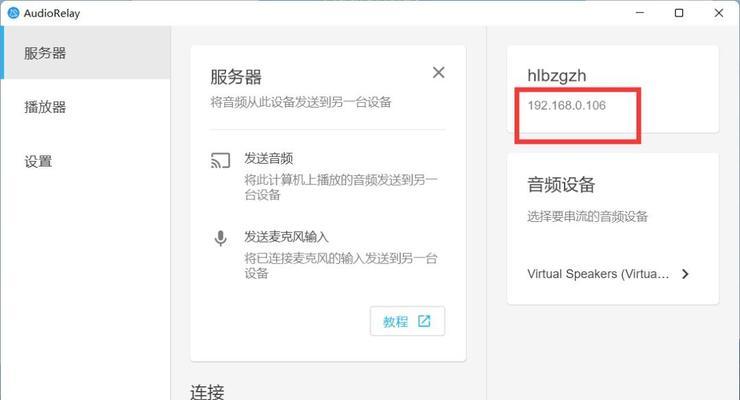Open the 教程 tutorial button
Viewport: 740px width, 400px height.
(x=407, y=321)
